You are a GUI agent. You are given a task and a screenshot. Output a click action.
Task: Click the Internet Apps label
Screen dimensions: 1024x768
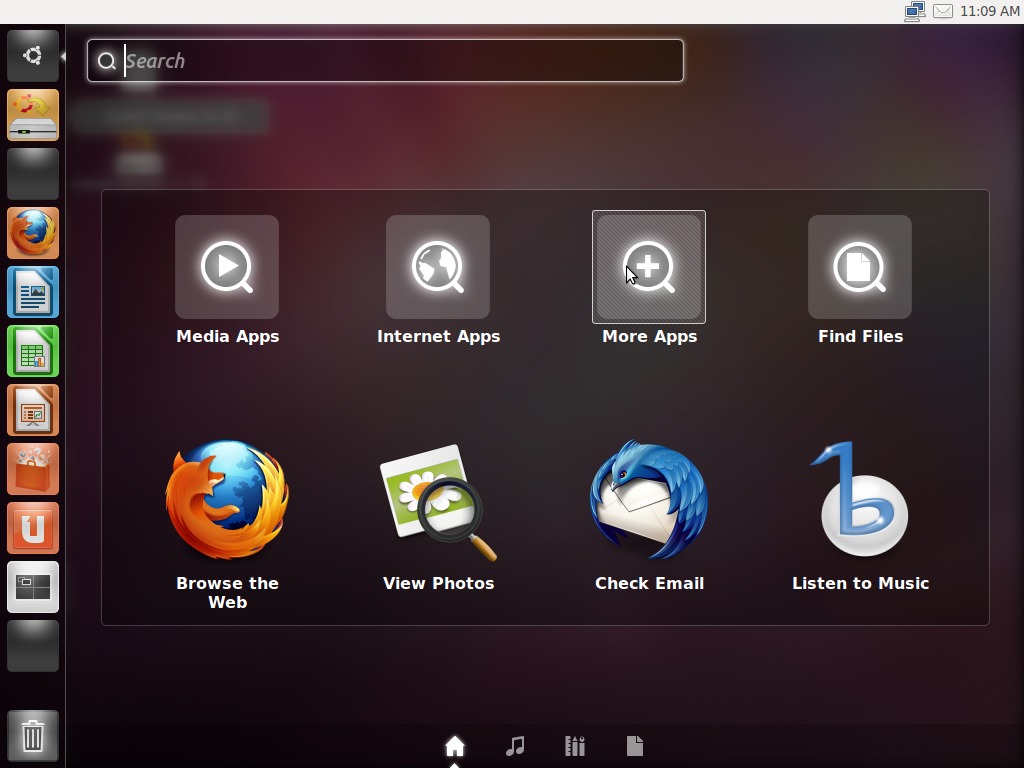(438, 336)
